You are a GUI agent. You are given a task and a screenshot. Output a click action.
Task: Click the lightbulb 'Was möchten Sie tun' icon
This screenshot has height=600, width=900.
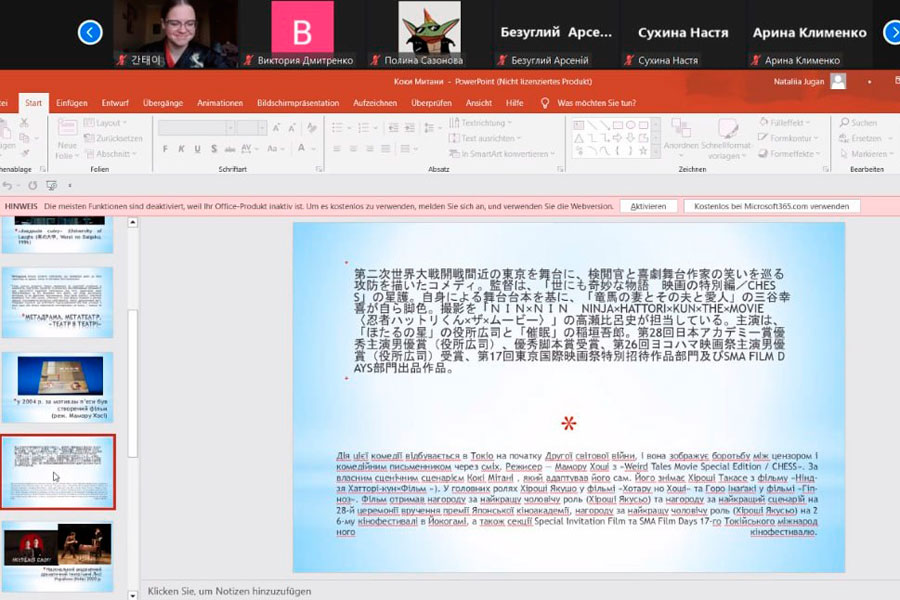[545, 103]
